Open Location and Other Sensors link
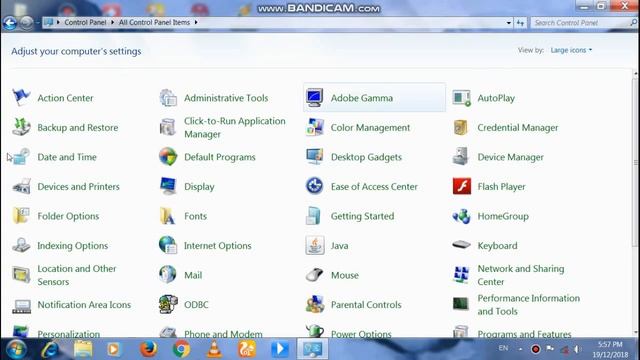This screenshot has width=640, height=360. click(x=77, y=275)
